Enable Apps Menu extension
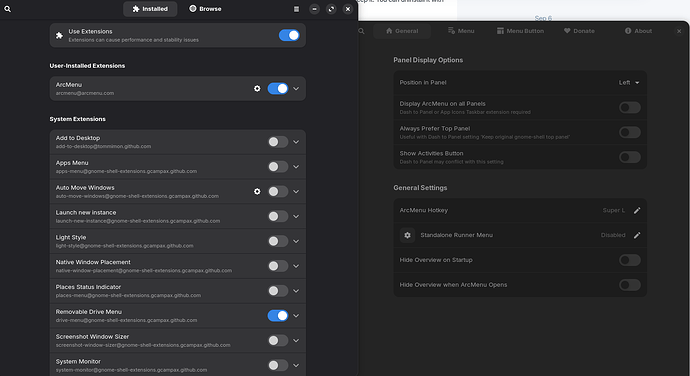This screenshot has height=376, width=690. [x=278, y=166]
